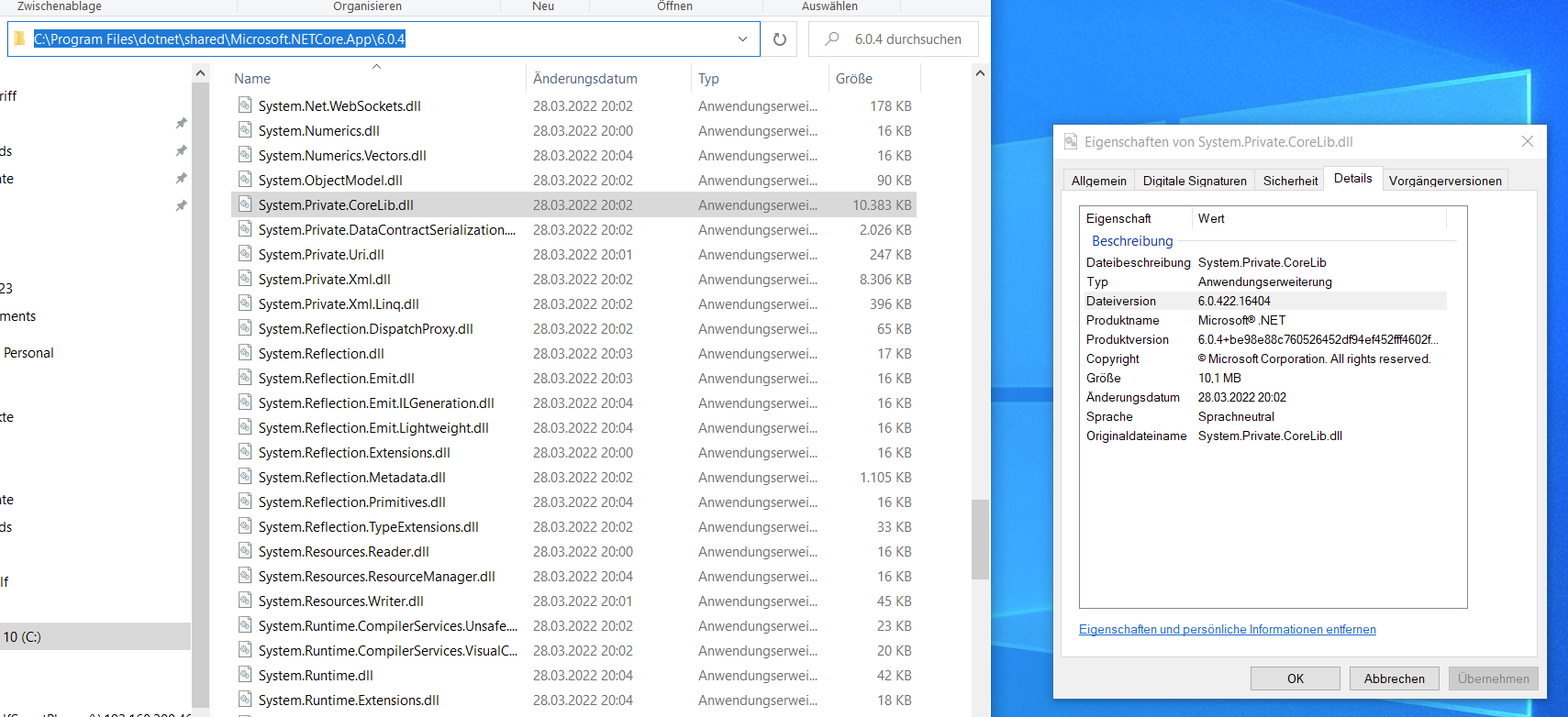This screenshot has width=1568, height=717.
Task: Click the sort arrow above Name column
Action: click(376, 67)
